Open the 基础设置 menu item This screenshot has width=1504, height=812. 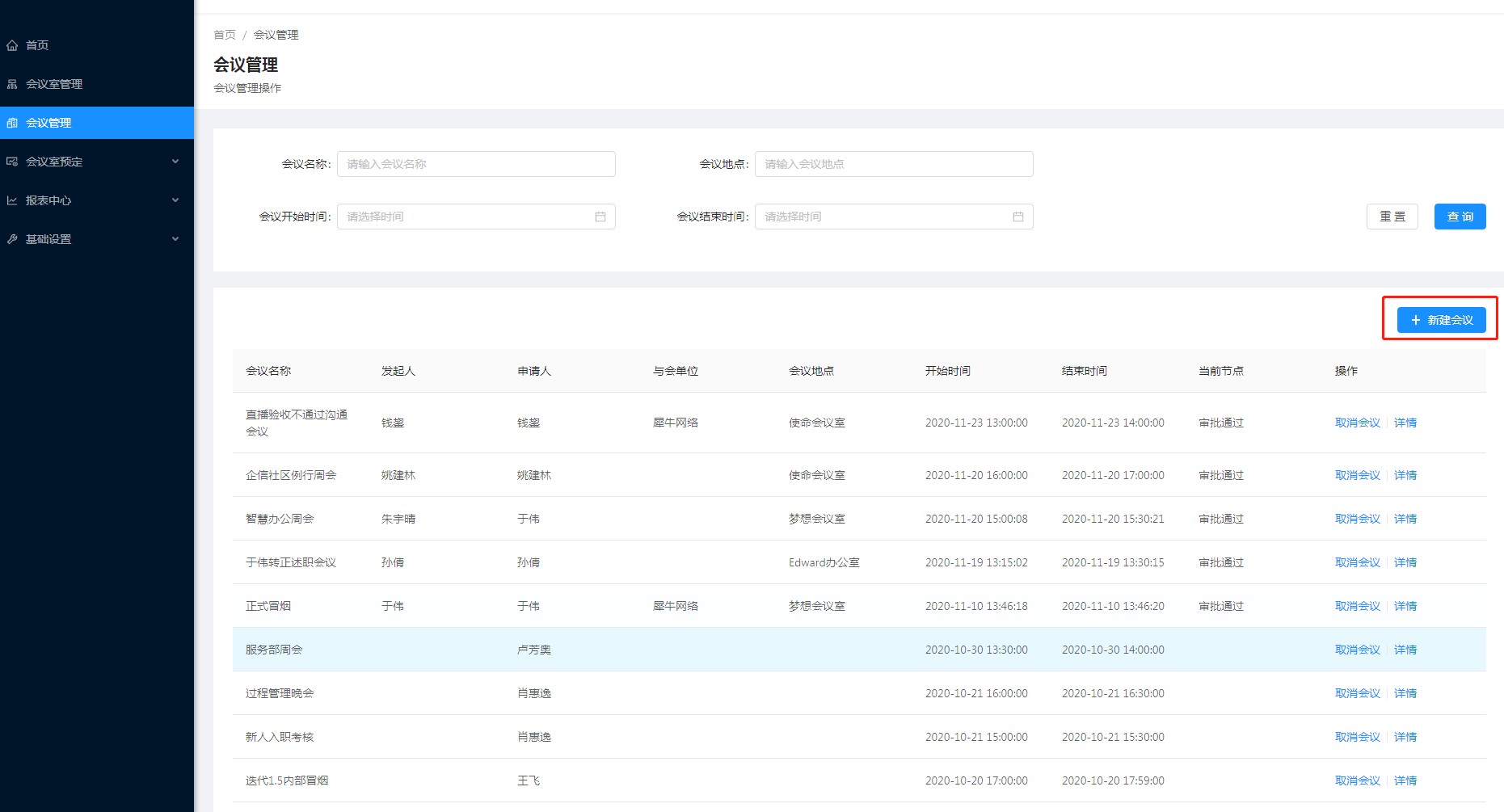coord(97,239)
